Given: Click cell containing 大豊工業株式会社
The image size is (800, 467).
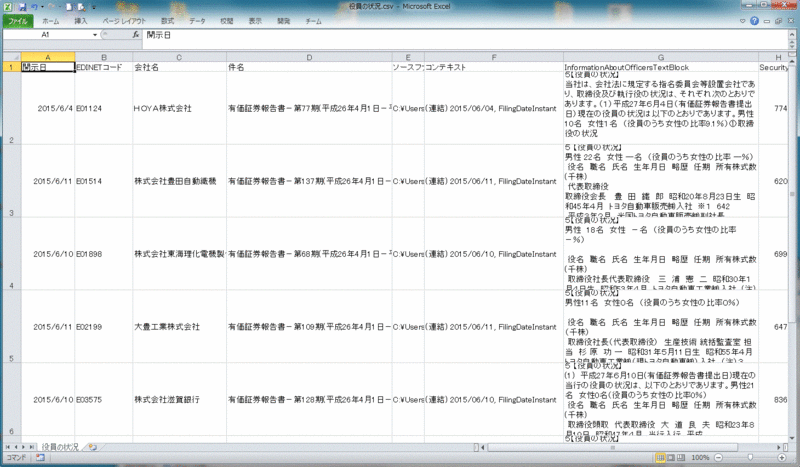Looking at the screenshot, I should click(x=179, y=327).
